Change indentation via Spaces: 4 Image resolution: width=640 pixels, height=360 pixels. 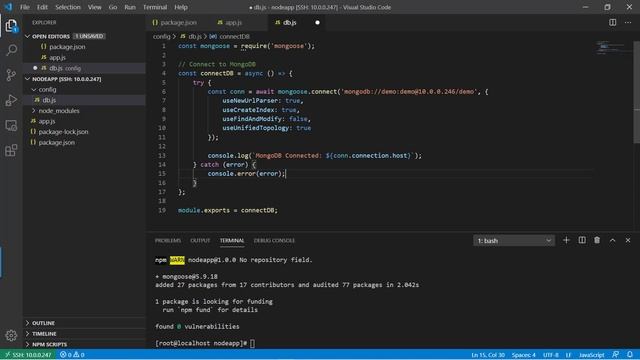(x=524, y=355)
